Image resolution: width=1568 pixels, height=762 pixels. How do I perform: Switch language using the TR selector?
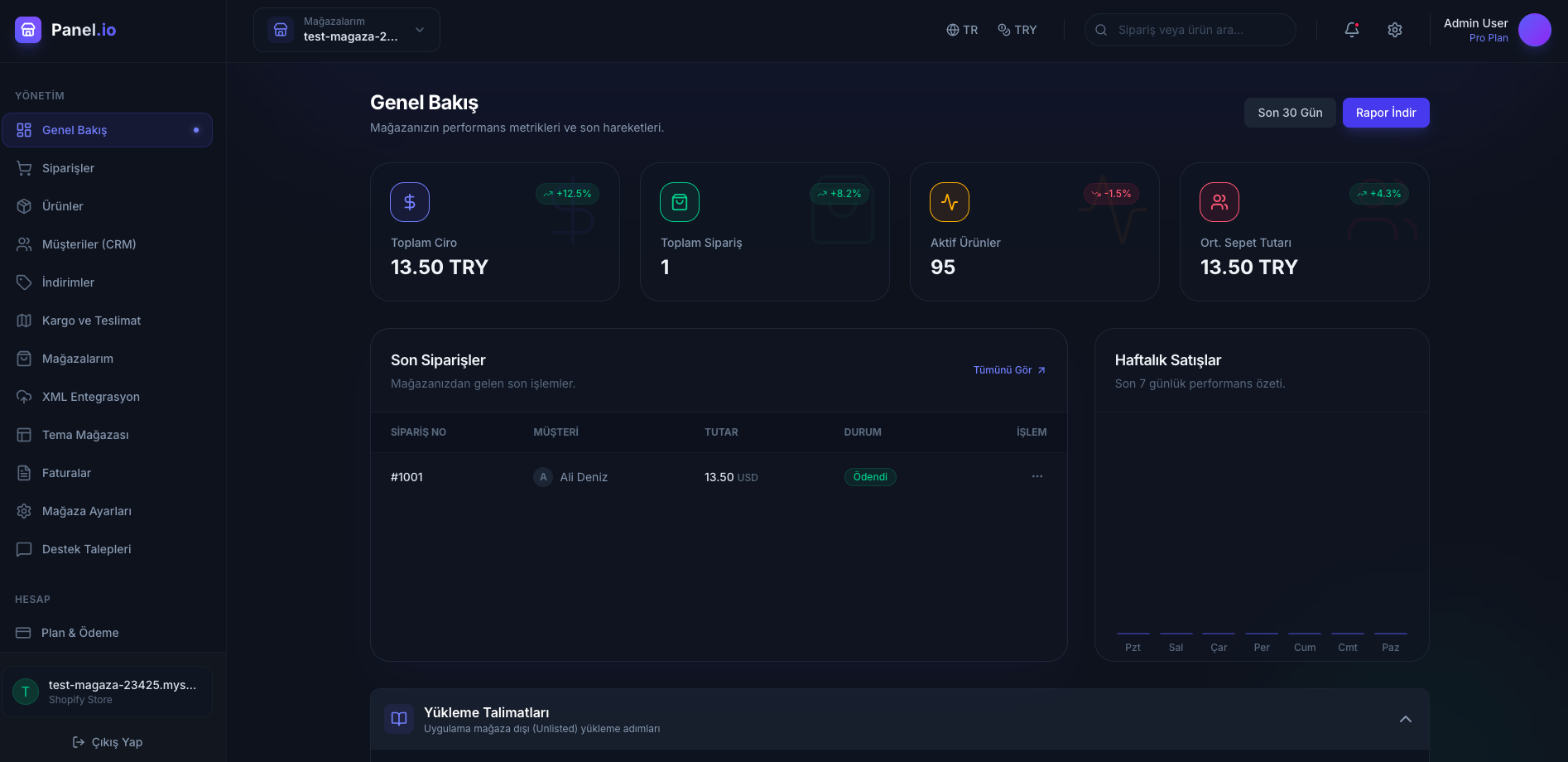962,29
